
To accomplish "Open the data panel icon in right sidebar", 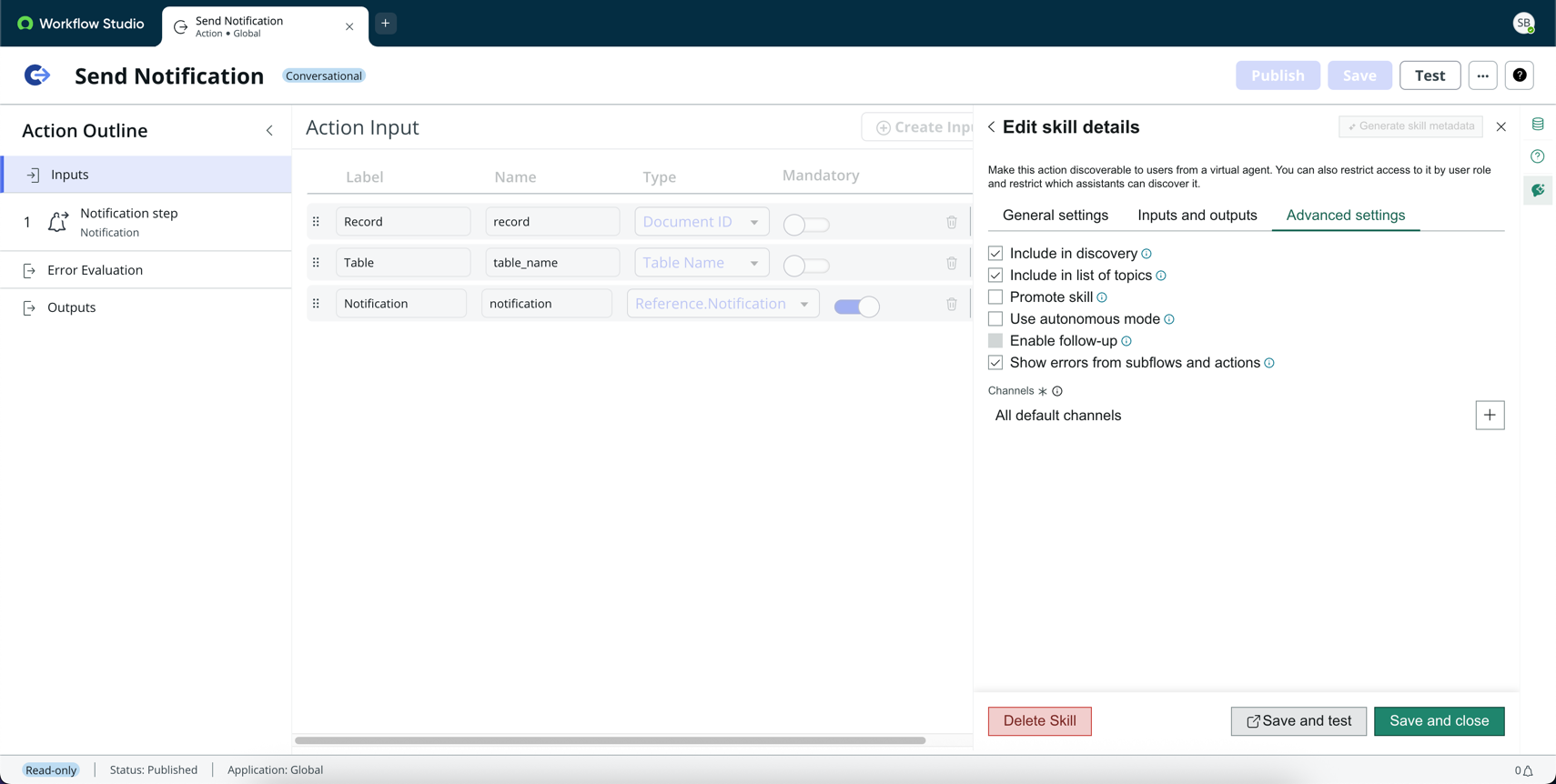I will coord(1538,125).
